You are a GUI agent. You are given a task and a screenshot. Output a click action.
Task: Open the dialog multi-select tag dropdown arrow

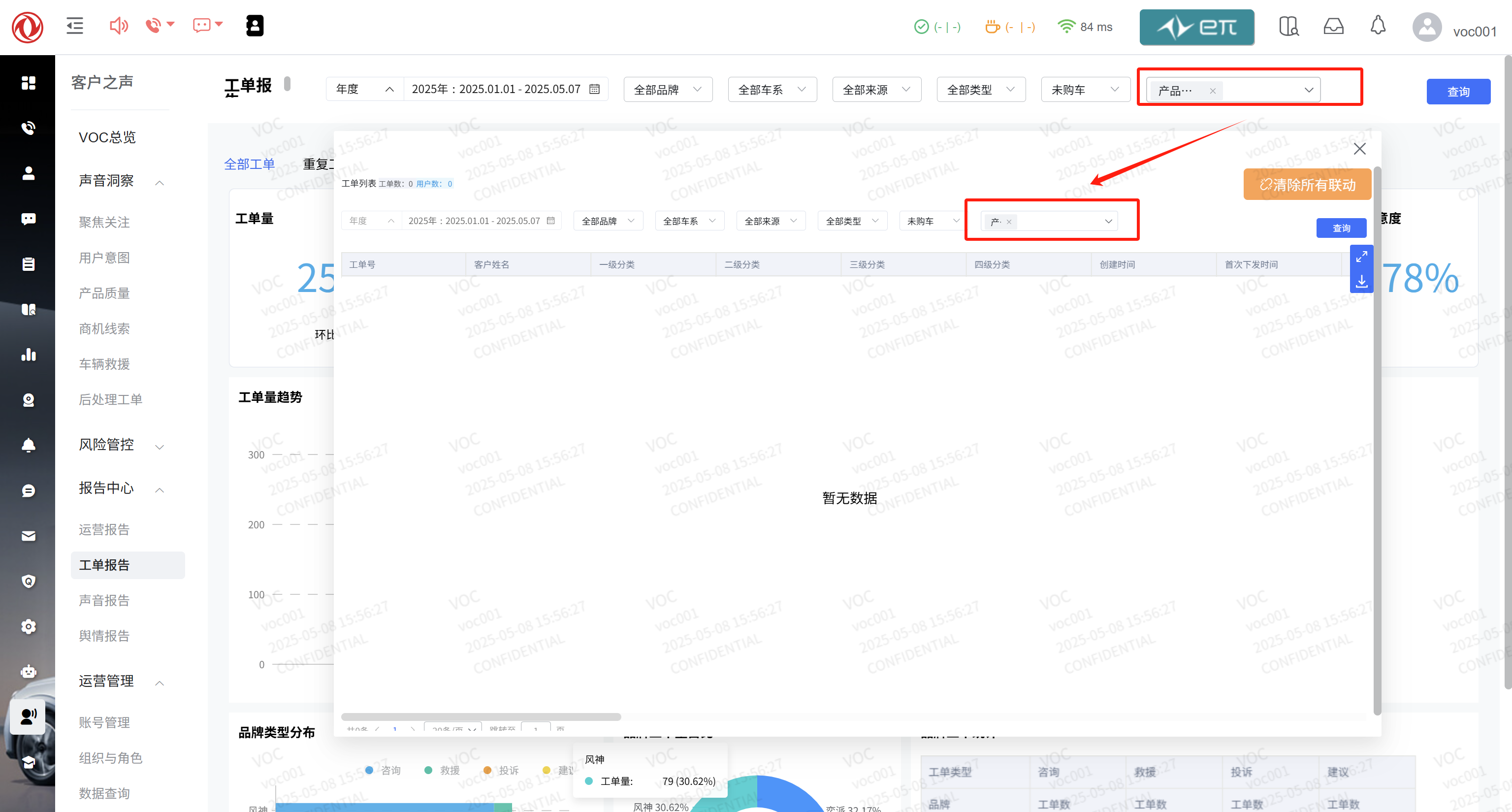[x=1108, y=222]
